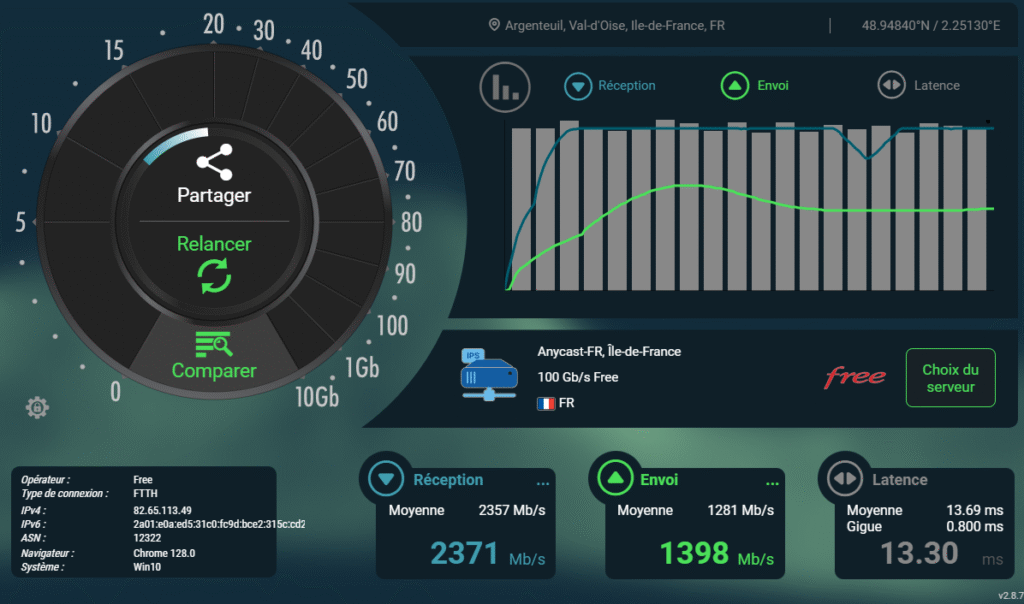Click the Comparer label

pos(214,370)
